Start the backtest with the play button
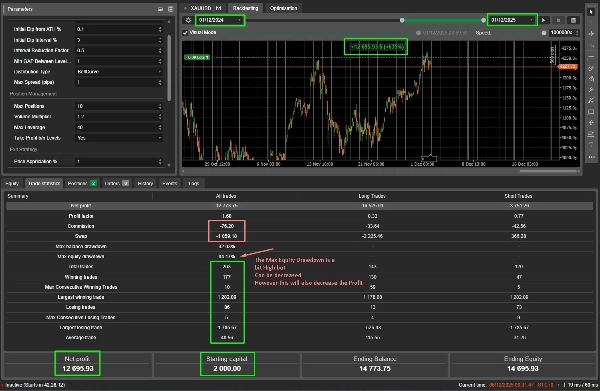 click(544, 20)
